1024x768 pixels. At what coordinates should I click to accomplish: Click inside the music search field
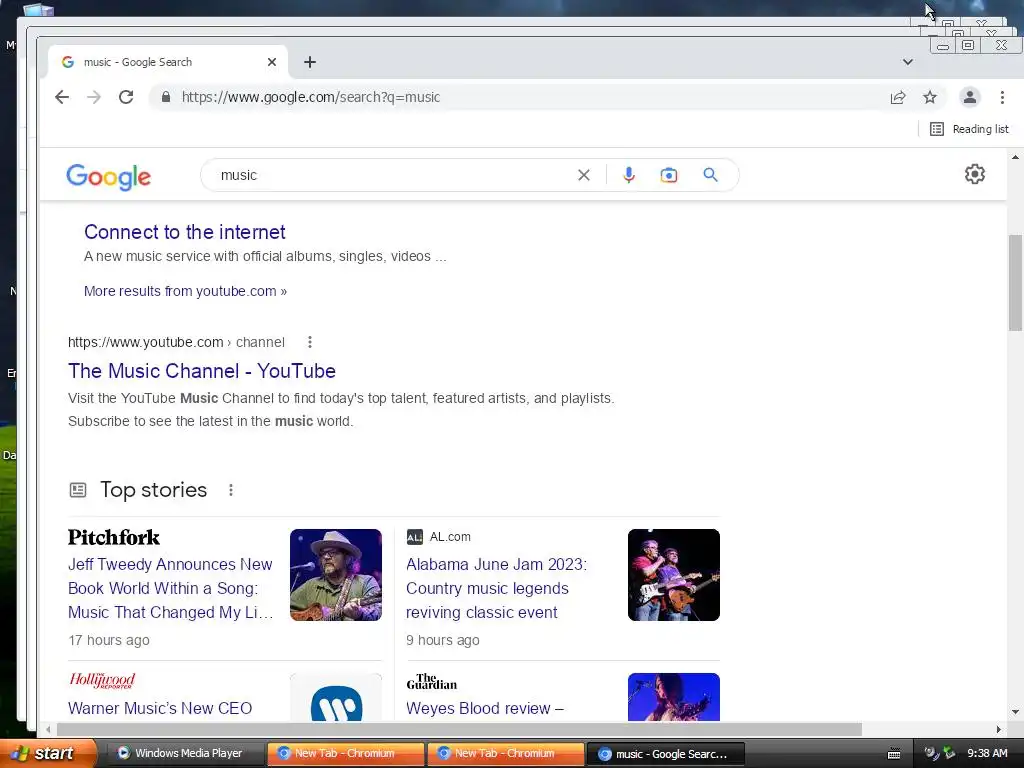pos(392,175)
